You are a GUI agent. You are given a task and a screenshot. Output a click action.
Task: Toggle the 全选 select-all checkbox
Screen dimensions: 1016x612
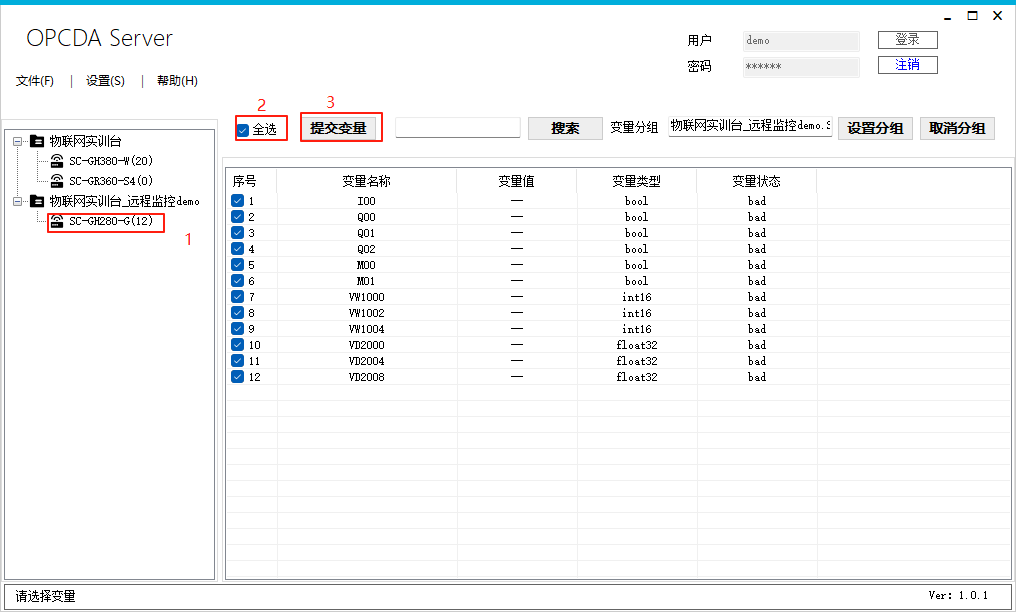(x=243, y=130)
